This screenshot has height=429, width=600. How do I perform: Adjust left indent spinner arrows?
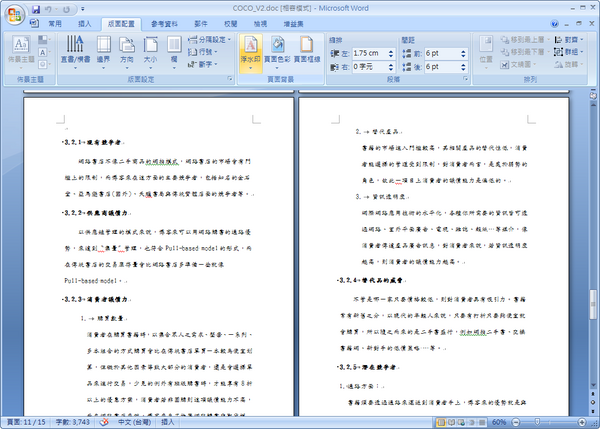coord(391,53)
